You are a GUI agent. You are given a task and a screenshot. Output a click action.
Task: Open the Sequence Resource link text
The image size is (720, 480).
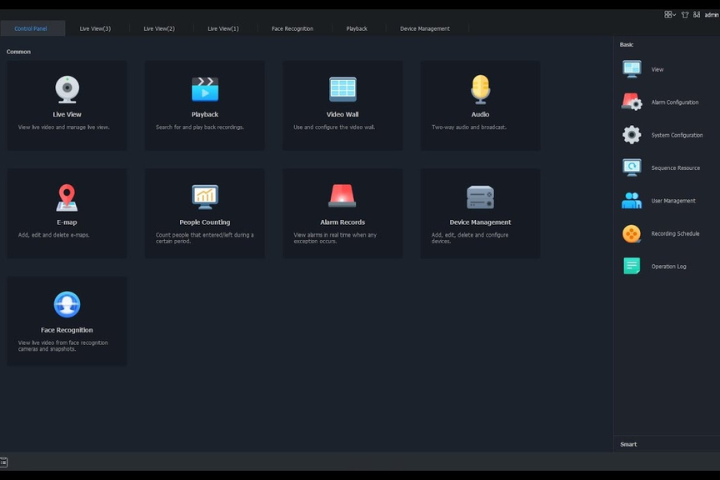tap(676, 168)
